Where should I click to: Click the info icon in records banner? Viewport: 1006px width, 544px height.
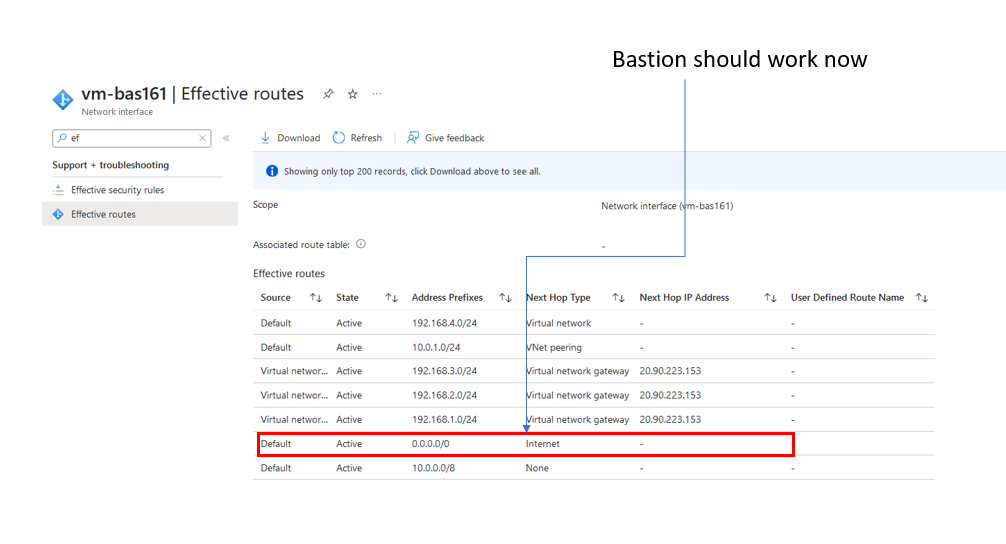[272, 171]
